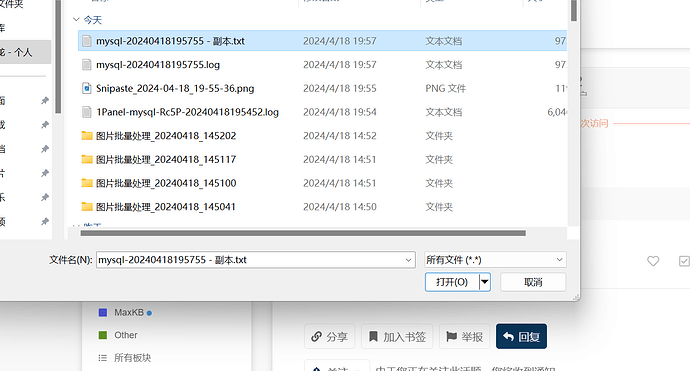Image resolution: width=690 pixels, height=371 pixels.
Task: Open the MaxKB category link
Action: pyautogui.click(x=129, y=312)
